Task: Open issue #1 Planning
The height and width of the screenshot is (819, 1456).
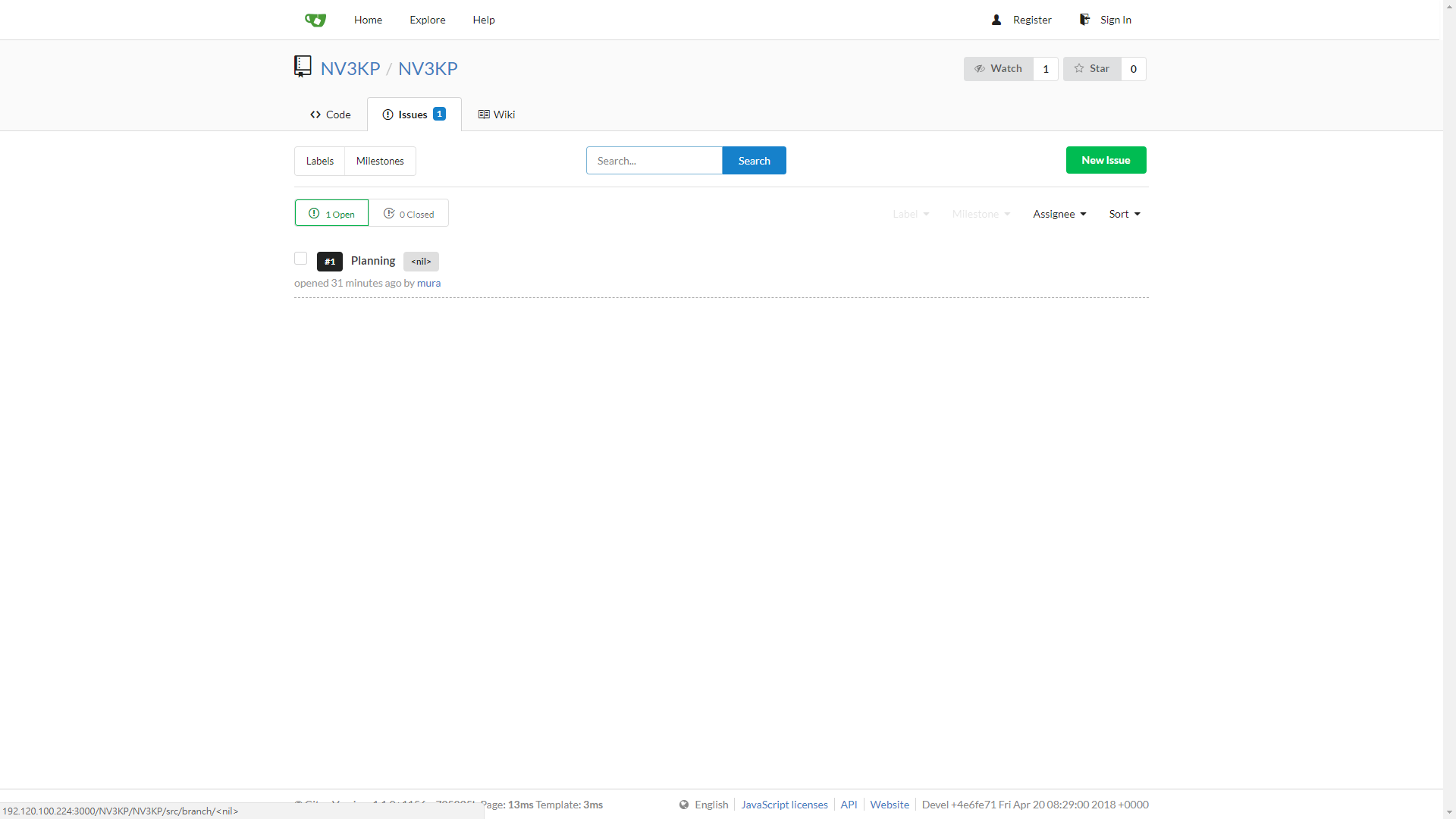Action: tap(373, 261)
